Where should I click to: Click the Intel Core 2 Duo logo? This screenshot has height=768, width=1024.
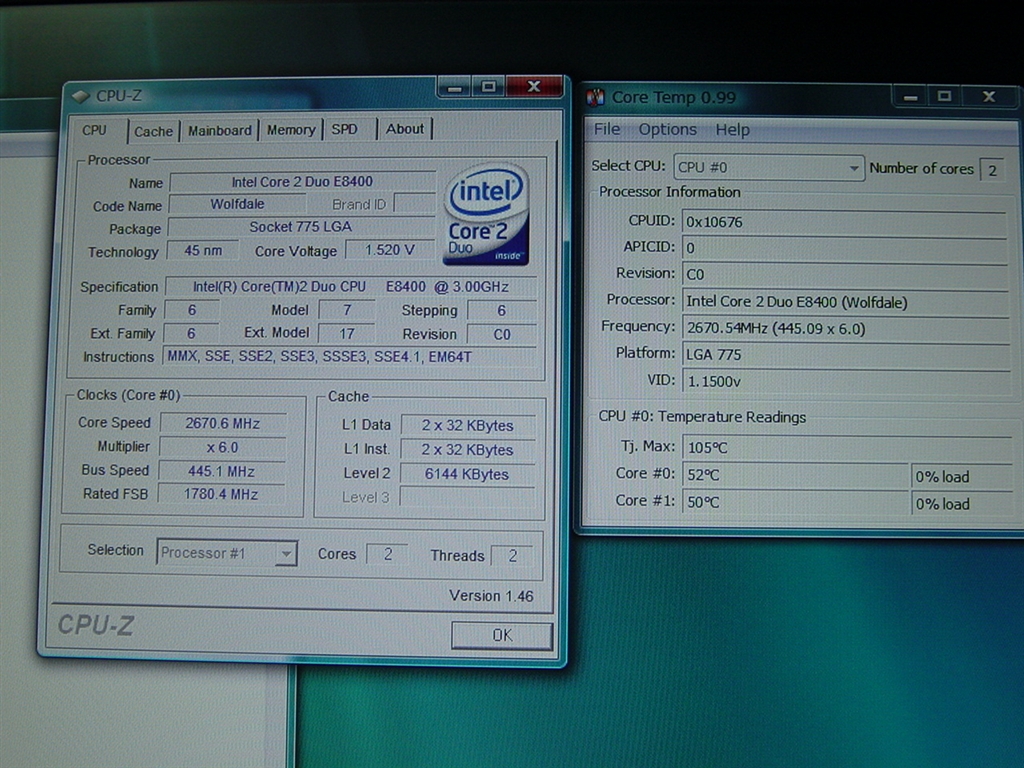[486, 214]
